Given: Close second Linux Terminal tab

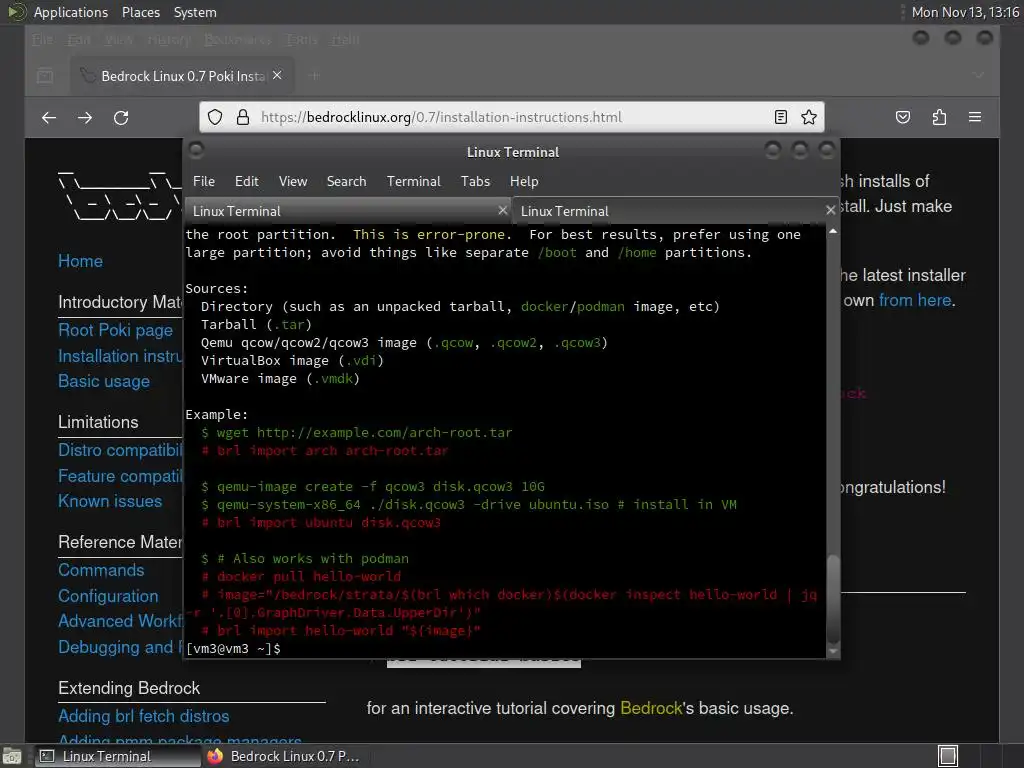Looking at the screenshot, I should 830,210.
